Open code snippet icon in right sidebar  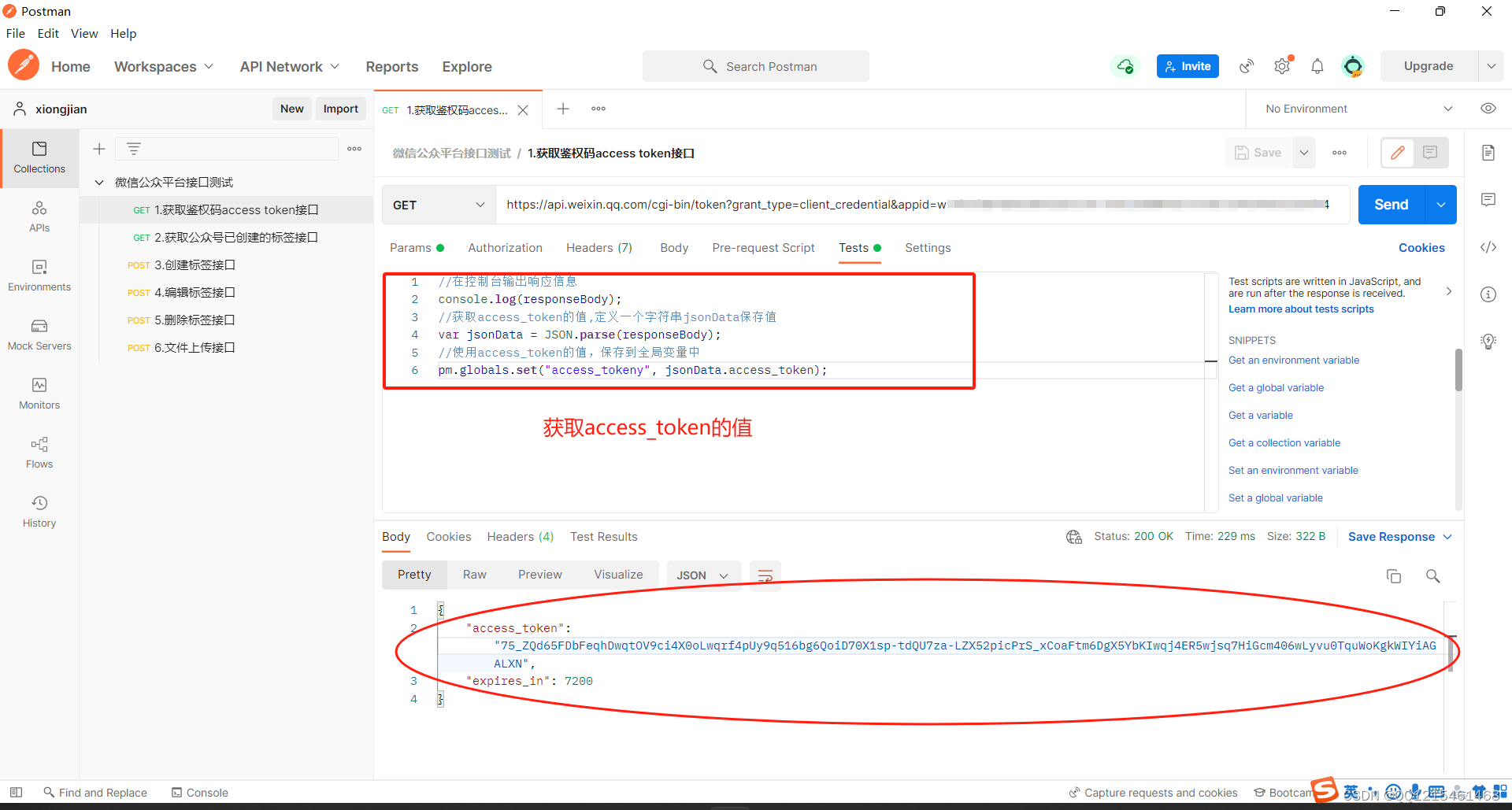1488,247
